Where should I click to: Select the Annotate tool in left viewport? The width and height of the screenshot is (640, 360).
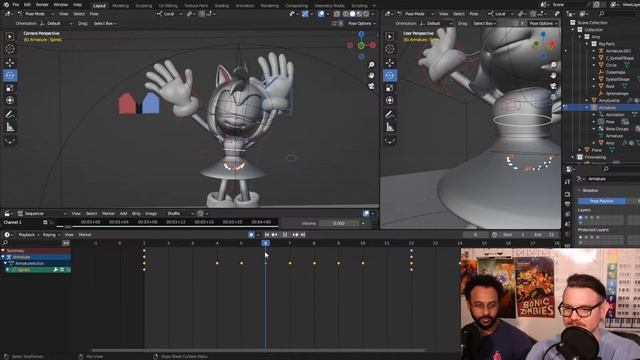click(10, 115)
